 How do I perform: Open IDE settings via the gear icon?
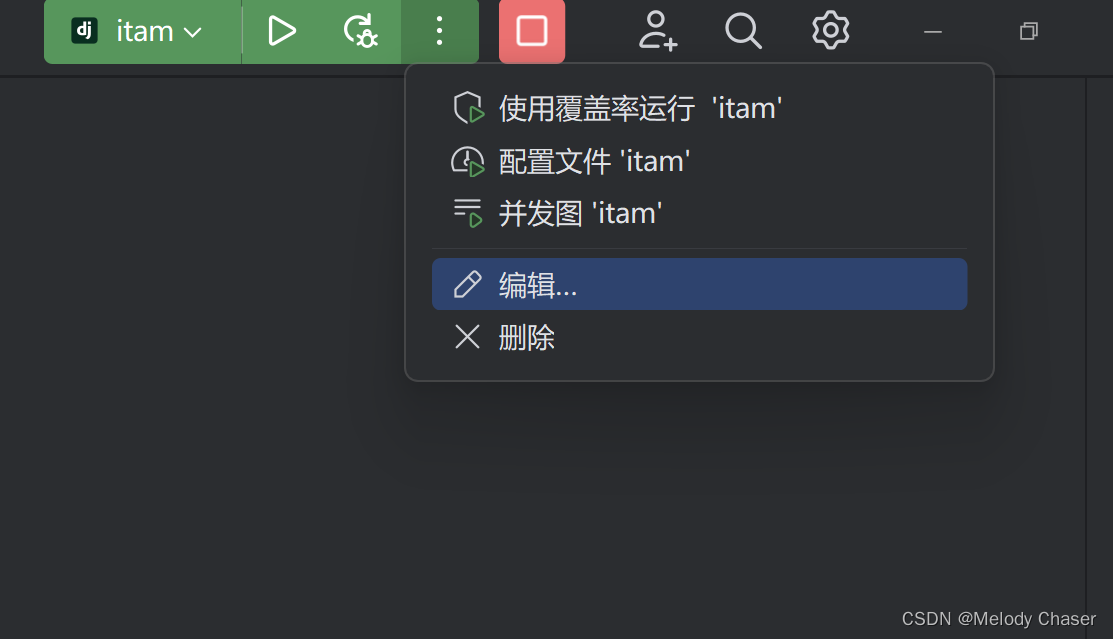coord(830,31)
